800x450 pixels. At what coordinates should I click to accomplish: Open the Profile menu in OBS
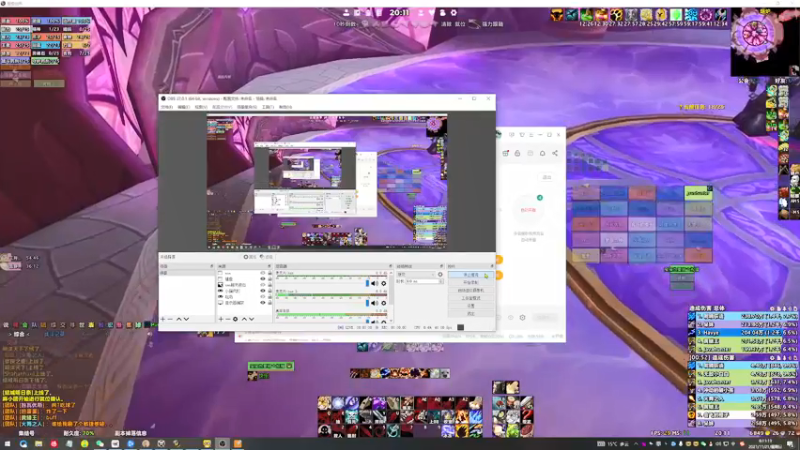coord(222,107)
